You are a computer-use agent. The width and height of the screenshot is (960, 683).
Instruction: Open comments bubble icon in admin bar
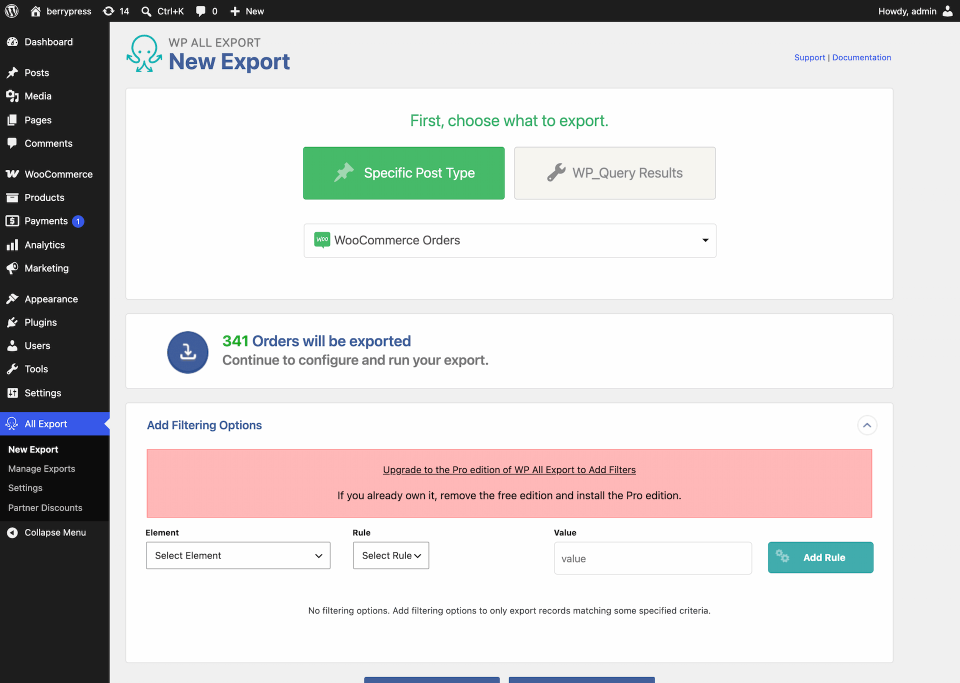pyautogui.click(x=201, y=11)
